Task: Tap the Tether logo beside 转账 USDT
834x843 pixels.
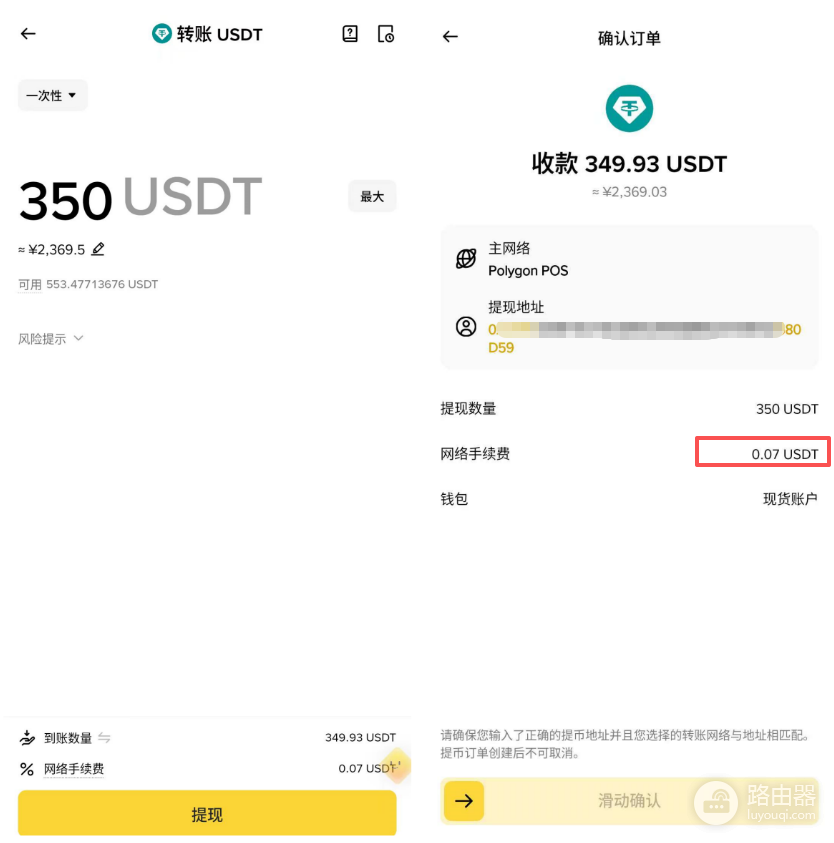Action: (161, 34)
